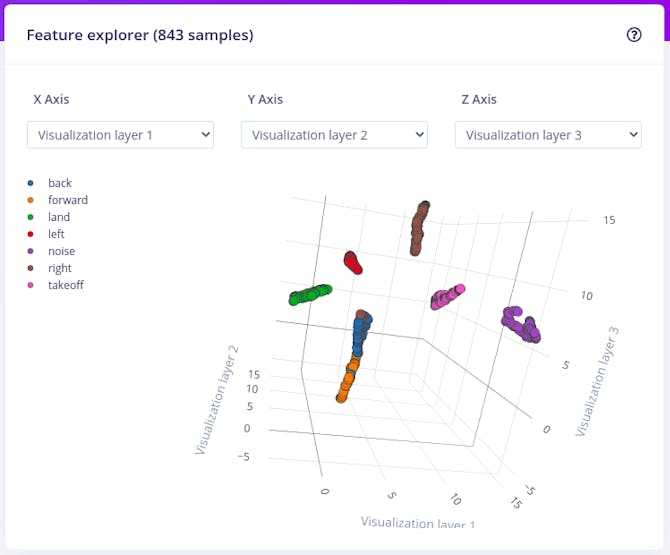
Task: Click the pink takeoff cluster in plot
Action: coord(445,297)
